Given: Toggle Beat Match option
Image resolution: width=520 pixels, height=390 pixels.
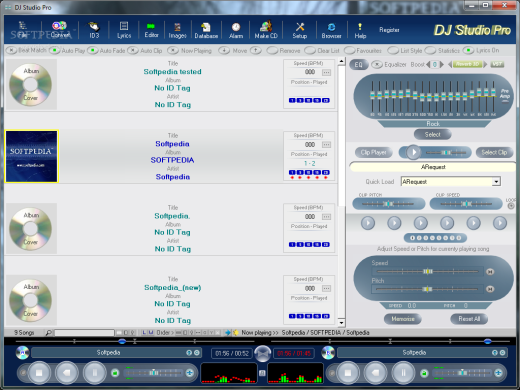Looking at the screenshot, I should click(x=11, y=50).
